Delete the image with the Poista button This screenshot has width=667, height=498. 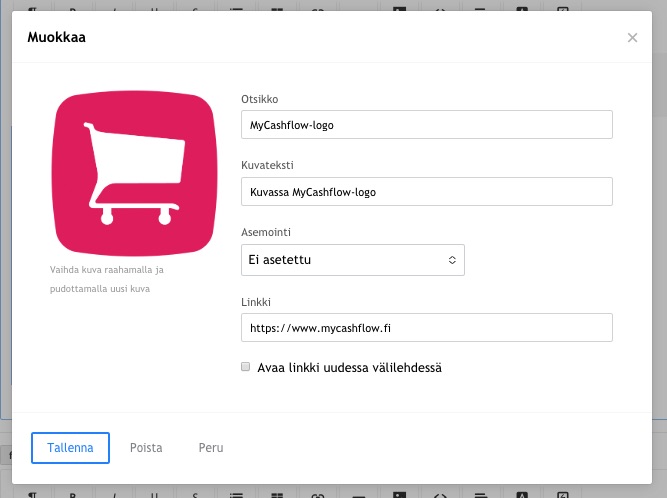point(146,448)
